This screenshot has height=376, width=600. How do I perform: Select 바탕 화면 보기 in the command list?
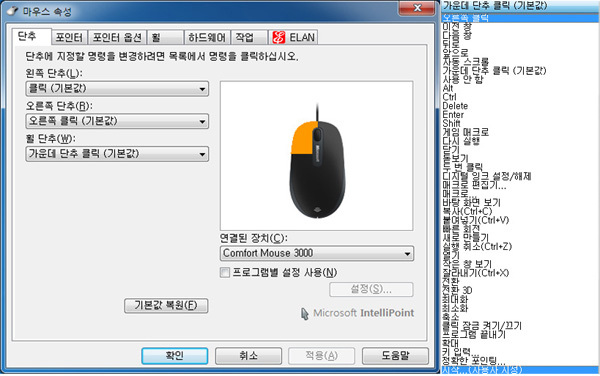(471, 202)
